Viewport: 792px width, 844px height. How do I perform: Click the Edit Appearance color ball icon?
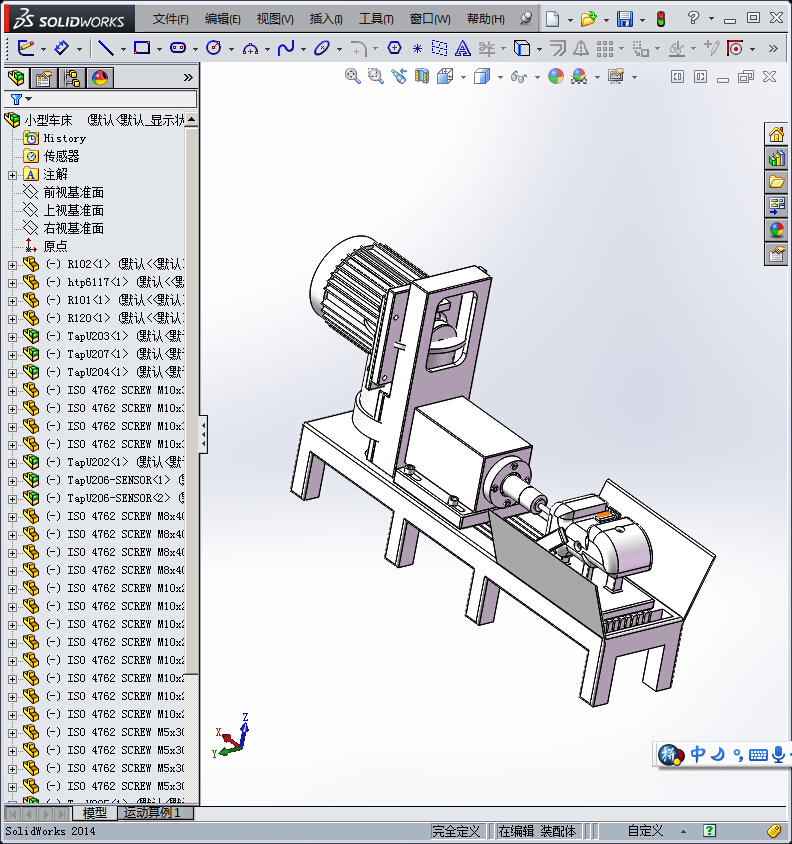556,76
